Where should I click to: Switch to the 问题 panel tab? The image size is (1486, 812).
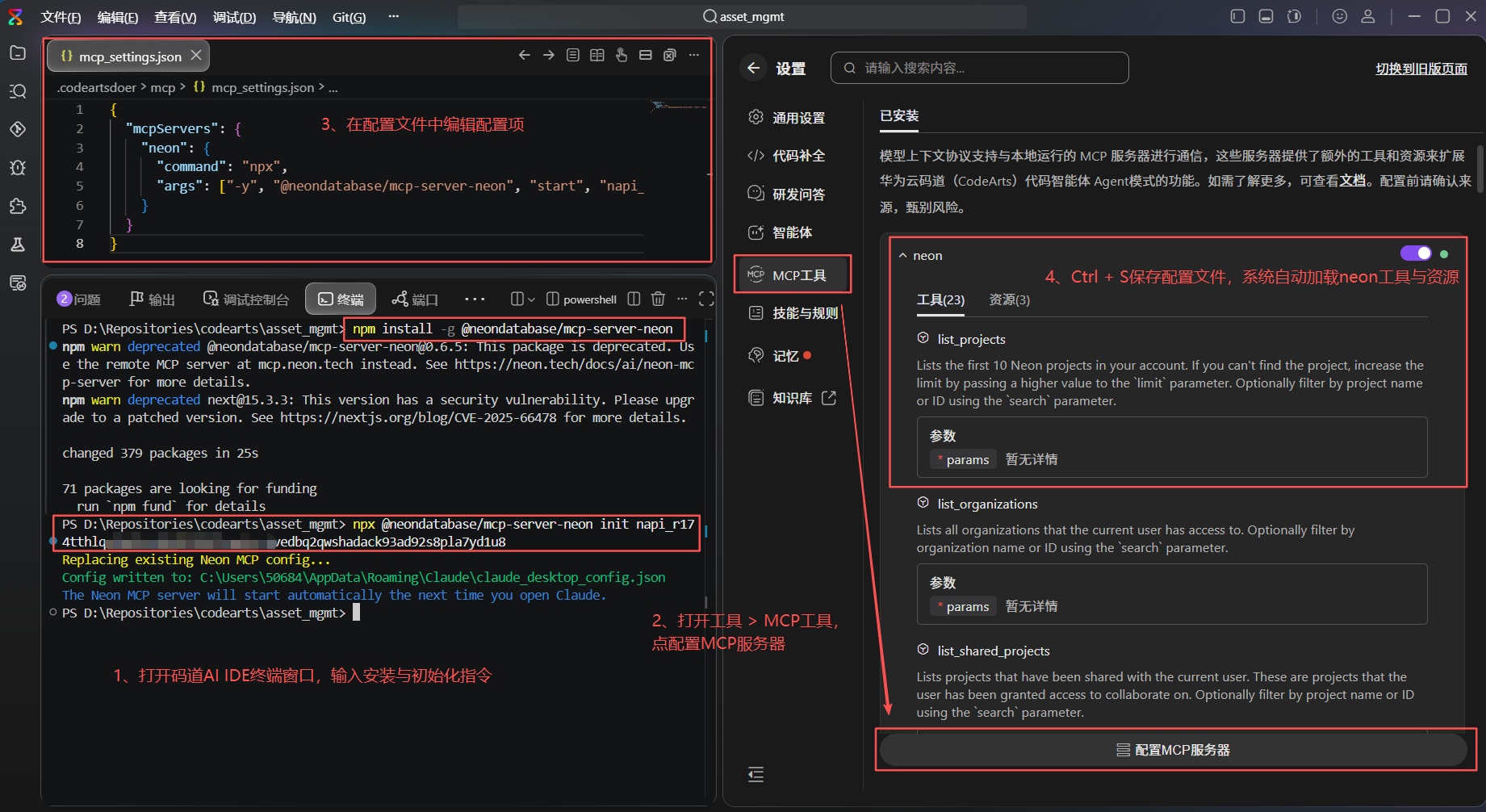[x=79, y=299]
